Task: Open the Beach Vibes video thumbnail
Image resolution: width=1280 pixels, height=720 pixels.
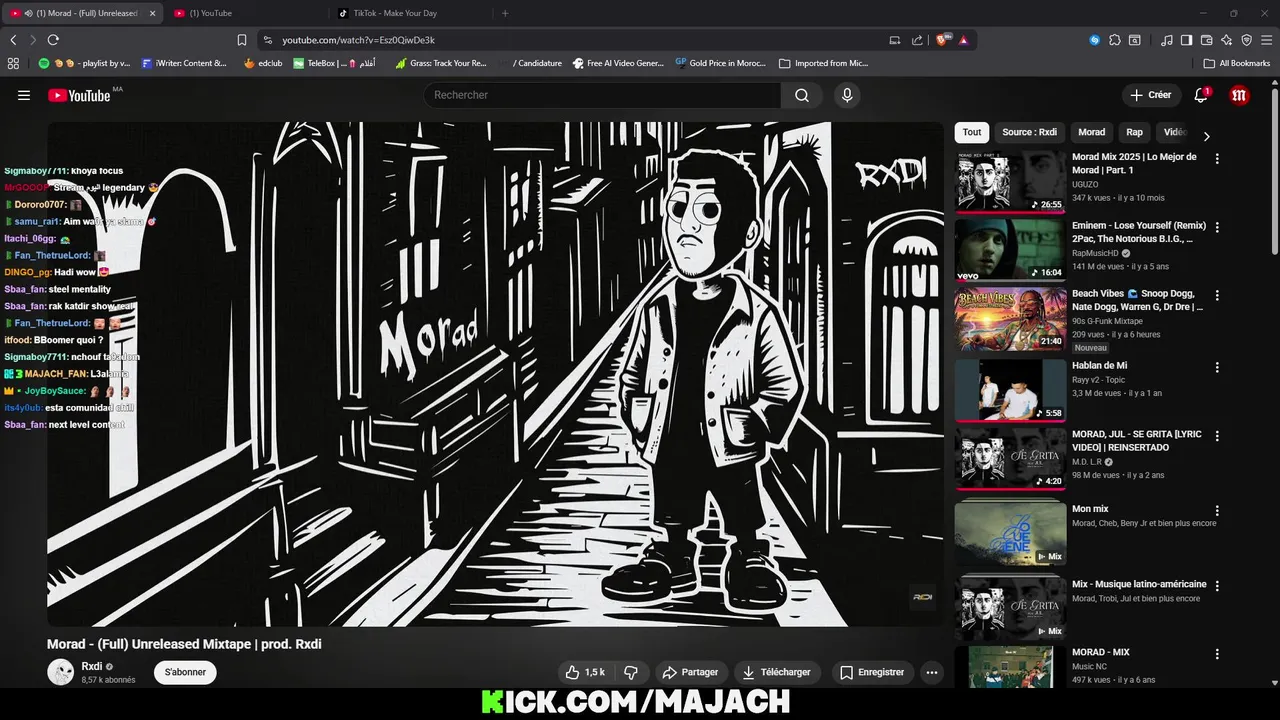Action: (1010, 319)
